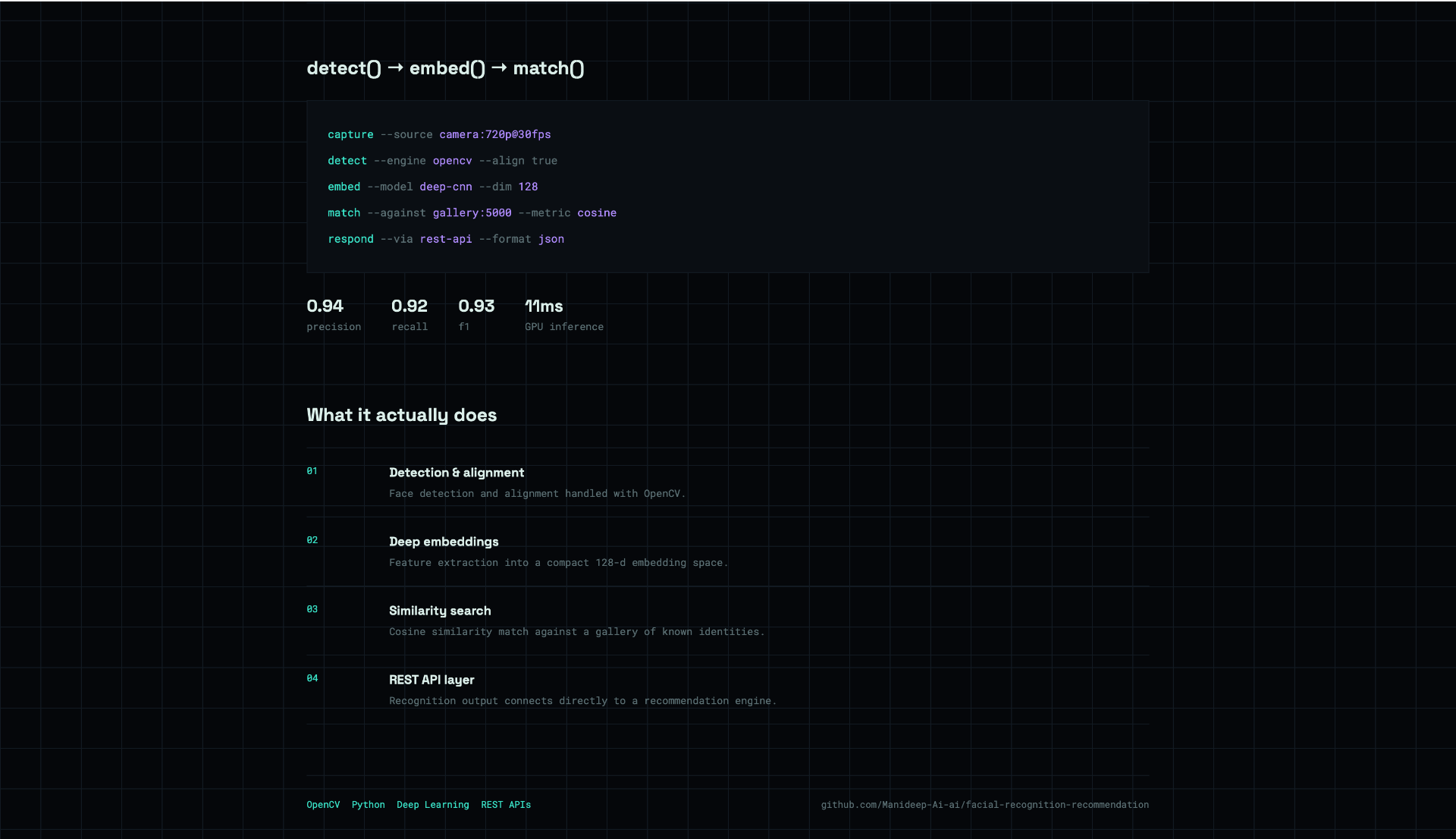Image resolution: width=1456 pixels, height=839 pixels.
Task: Click the 'precision' label
Action: point(334,327)
